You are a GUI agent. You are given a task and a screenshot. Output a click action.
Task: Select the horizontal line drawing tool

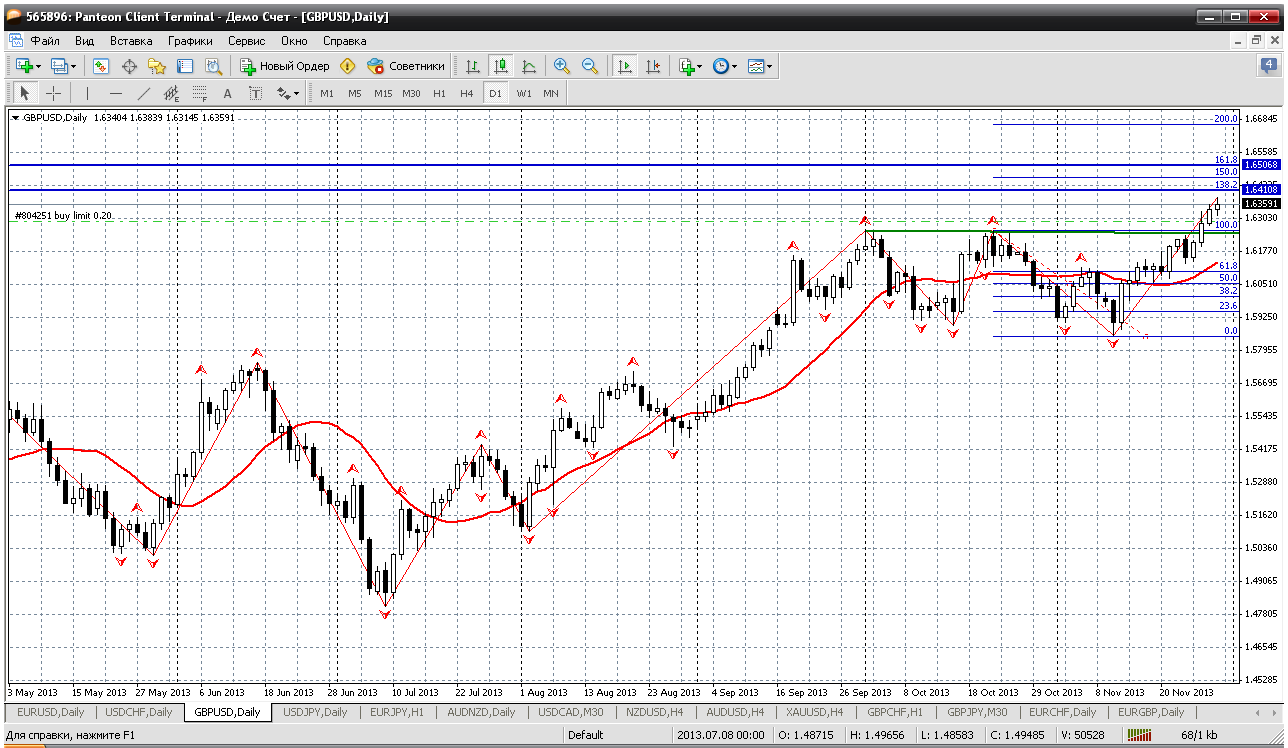[x=116, y=93]
